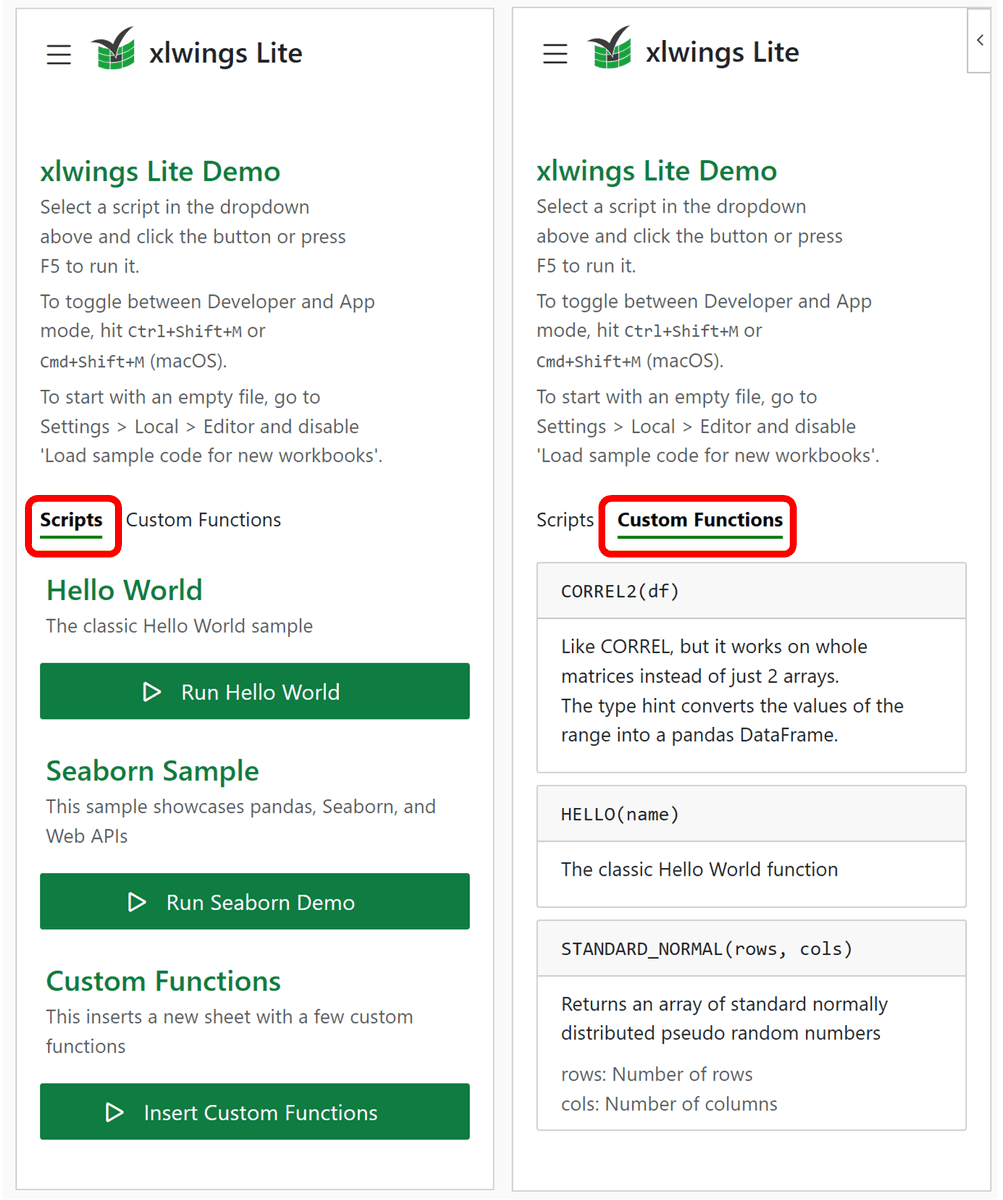Click 'The classic Hello World sample' text
1003x1200 pixels.
point(179,627)
